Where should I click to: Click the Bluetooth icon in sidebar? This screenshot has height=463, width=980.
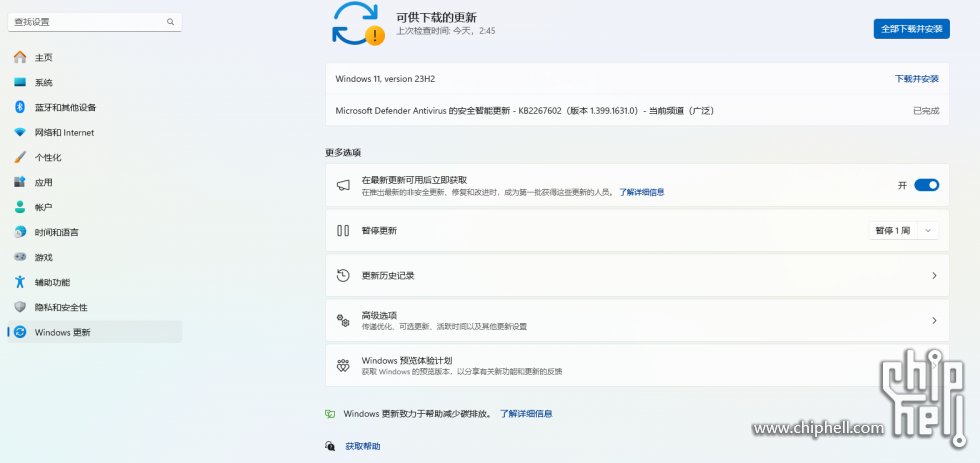[20, 107]
